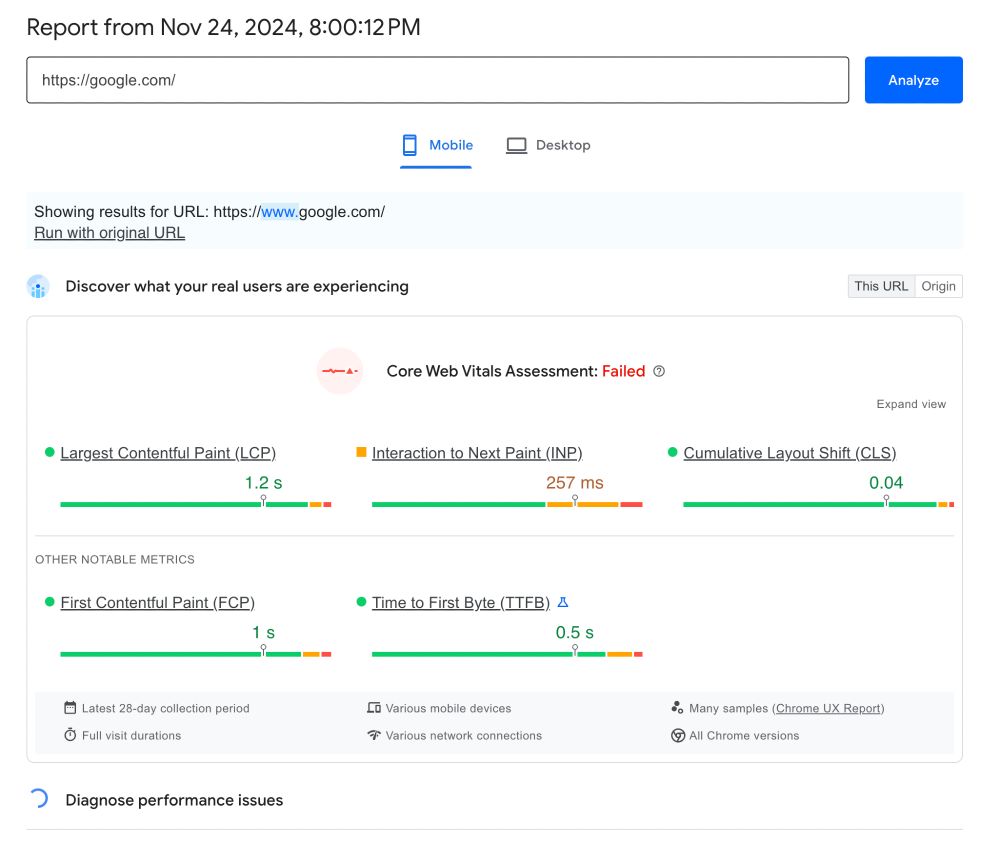The image size is (1000, 861).
Task: Open the Chrome UX Report link
Action: point(828,708)
